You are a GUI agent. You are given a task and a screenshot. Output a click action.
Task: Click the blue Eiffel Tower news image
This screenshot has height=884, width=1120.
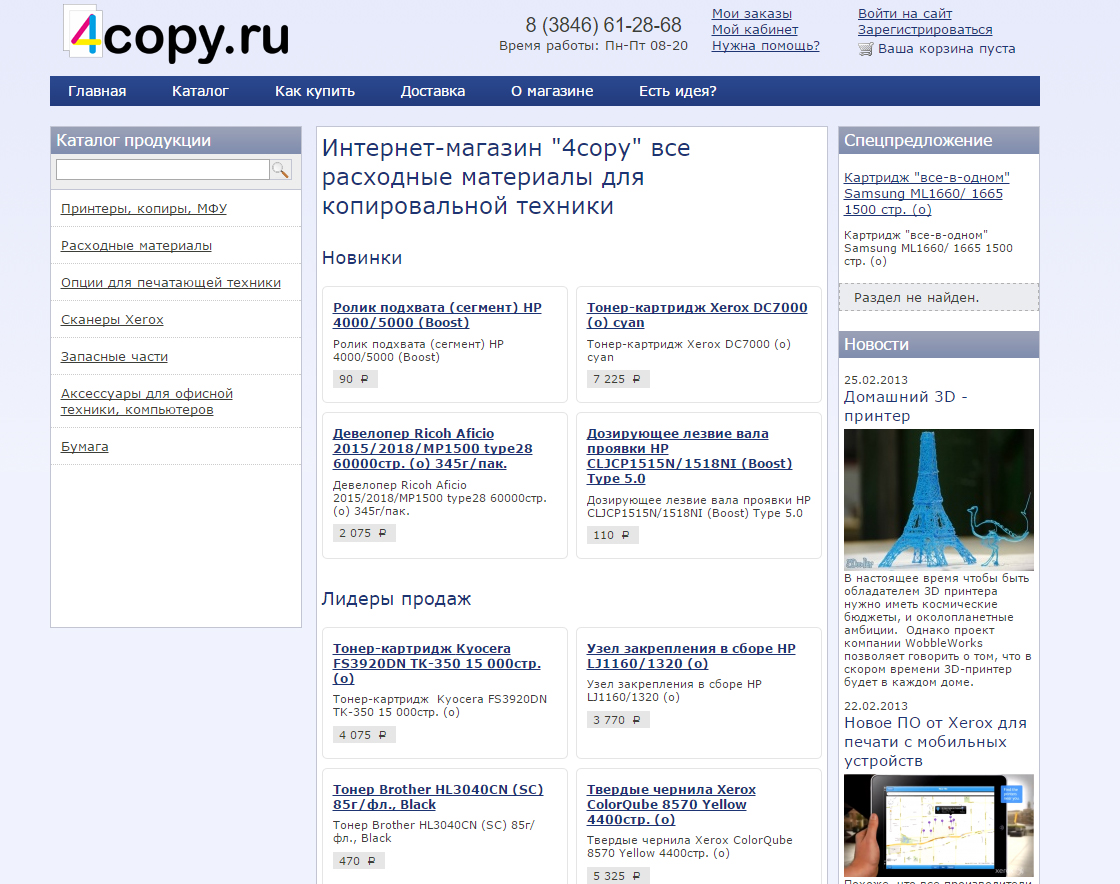point(939,499)
